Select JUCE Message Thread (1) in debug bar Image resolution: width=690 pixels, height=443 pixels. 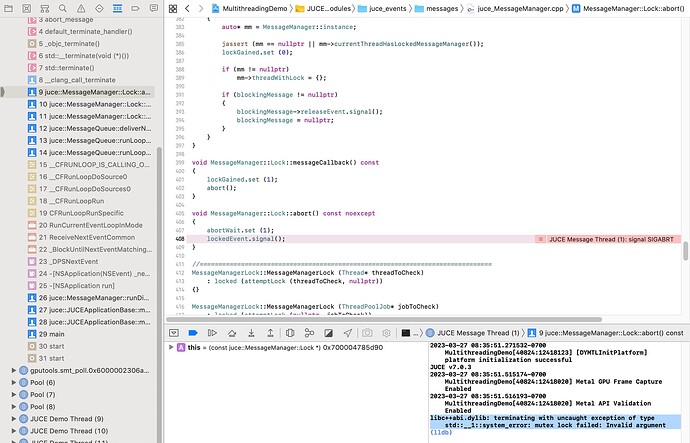click(x=473, y=333)
